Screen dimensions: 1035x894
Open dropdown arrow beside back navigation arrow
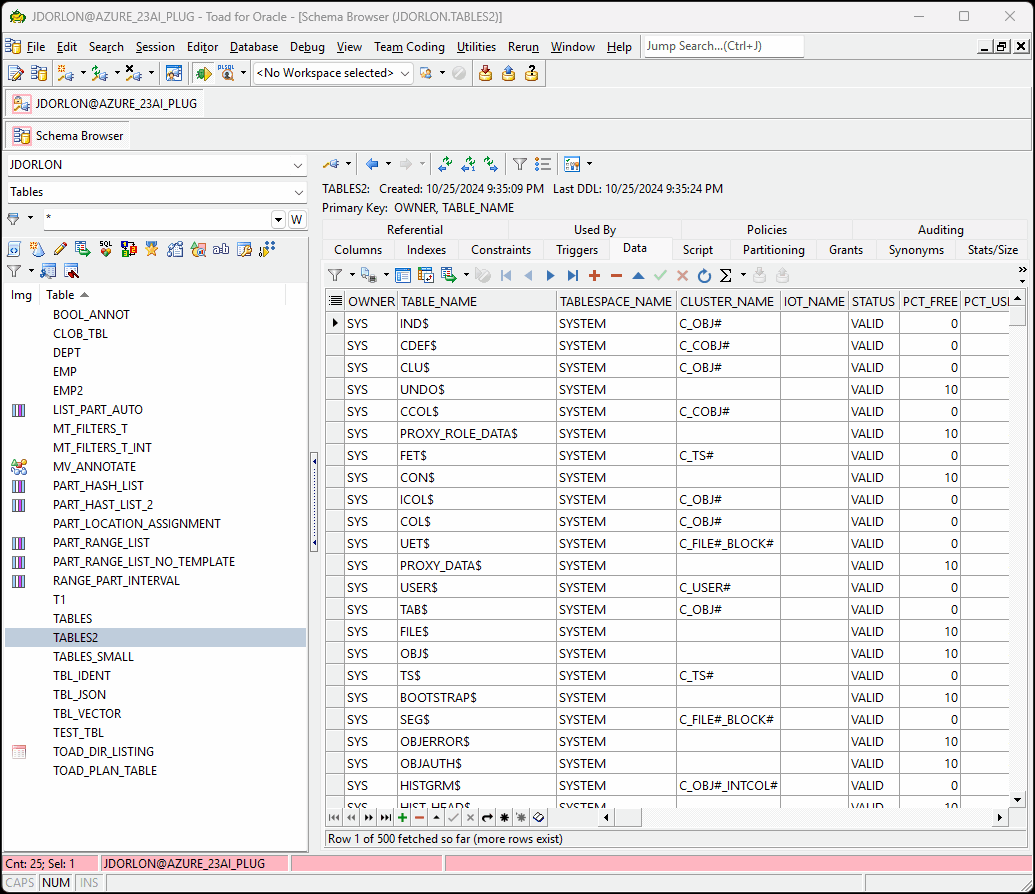click(x=388, y=164)
